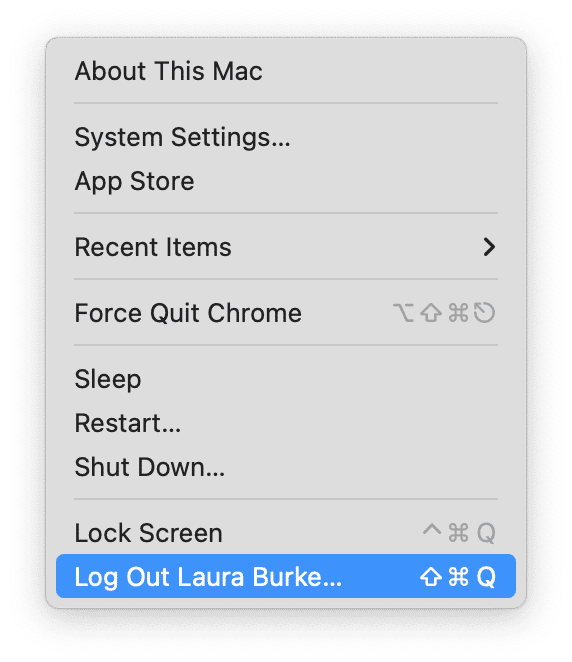Click the command symbol beside Lock Screen
This screenshot has height=662, width=572.
(x=458, y=533)
